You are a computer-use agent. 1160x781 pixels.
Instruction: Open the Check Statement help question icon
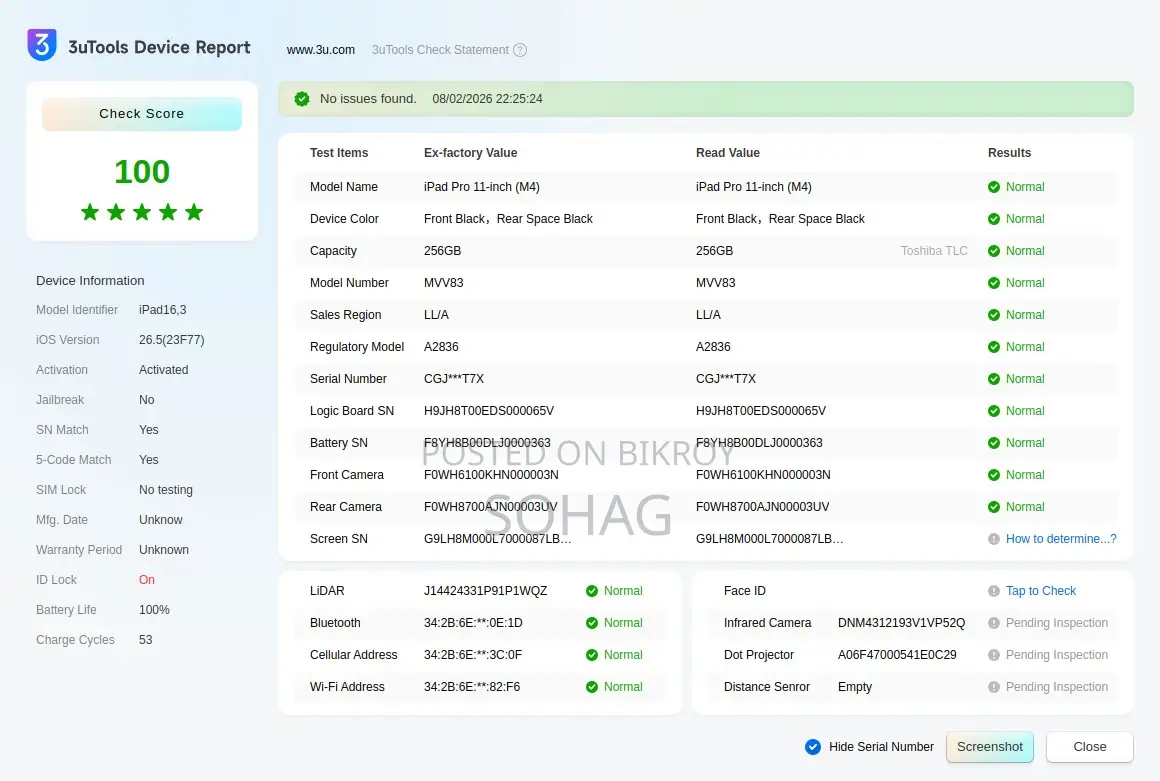520,50
